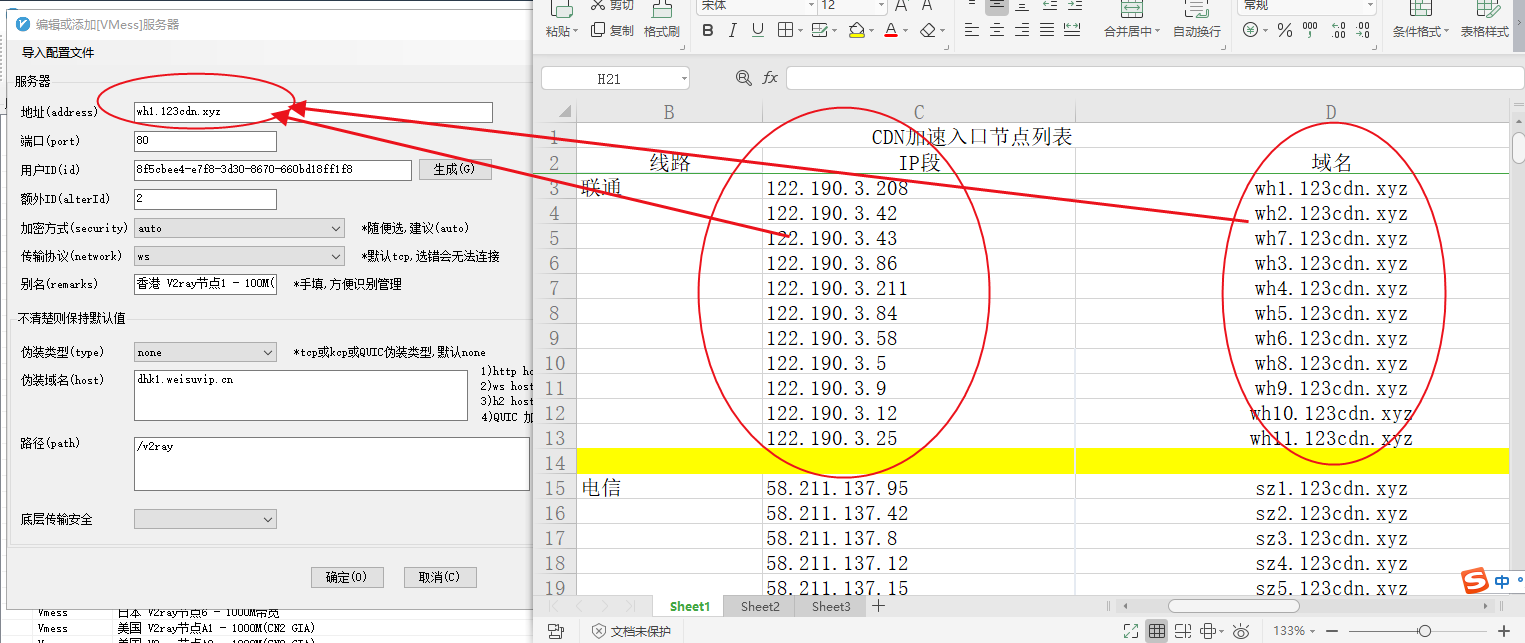1525x643 pixels.
Task: Click the magnifier icon beside fx
Action: (743, 78)
